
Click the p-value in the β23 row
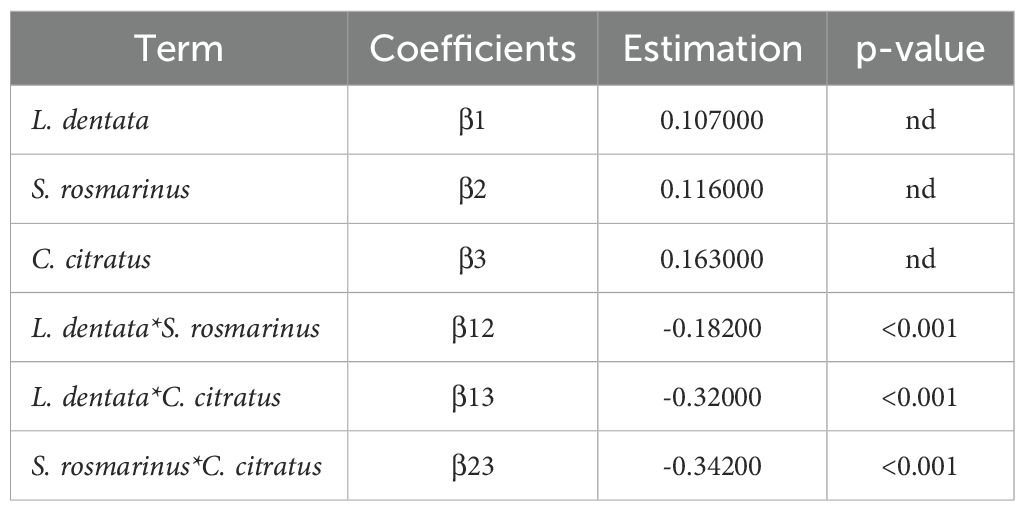[x=920, y=466]
